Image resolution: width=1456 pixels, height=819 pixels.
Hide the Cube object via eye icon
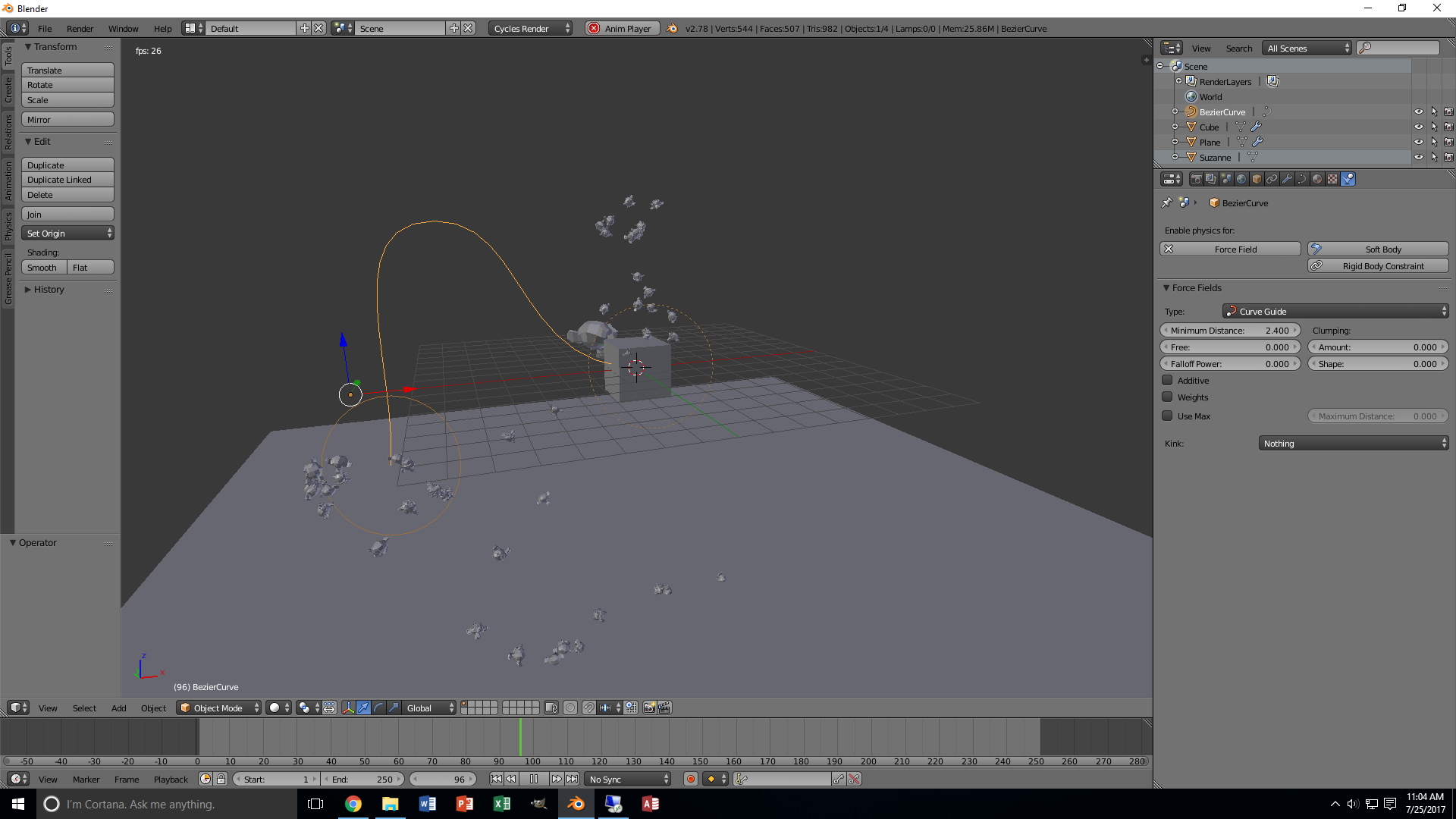click(1418, 127)
